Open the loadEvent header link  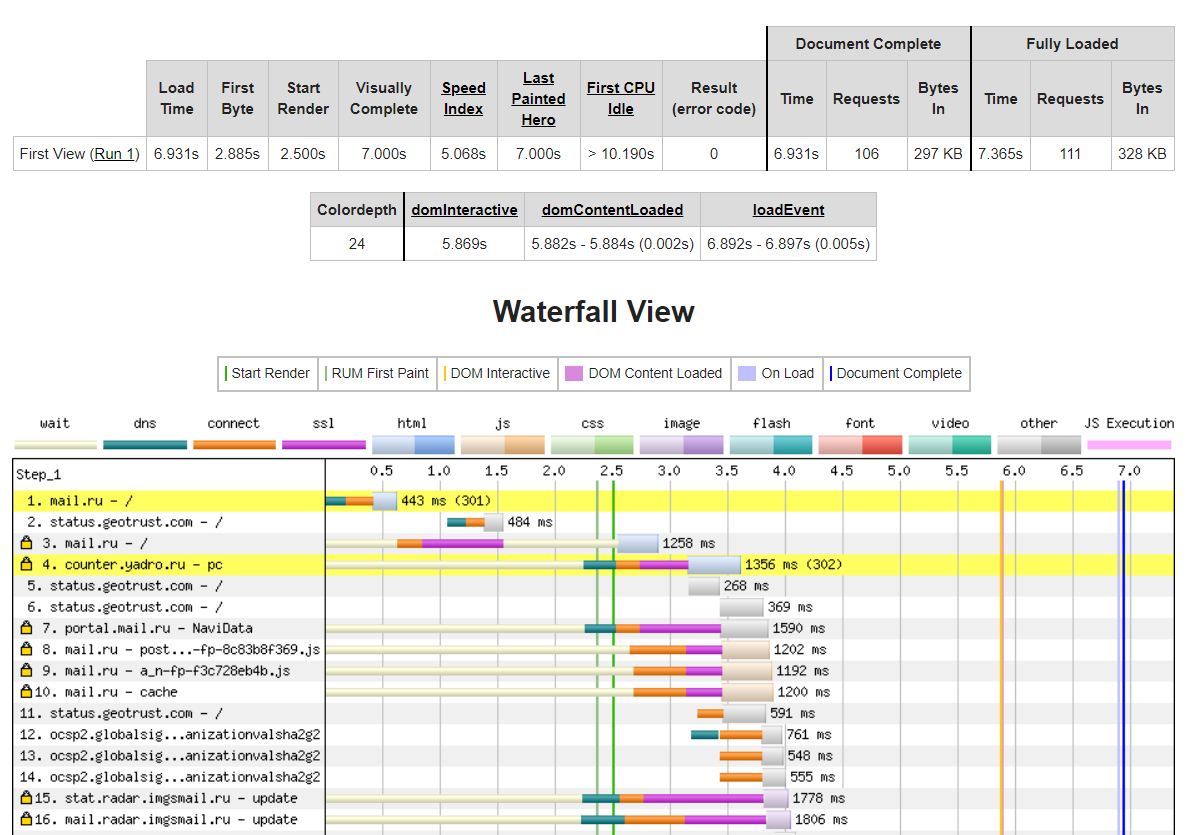coord(788,210)
